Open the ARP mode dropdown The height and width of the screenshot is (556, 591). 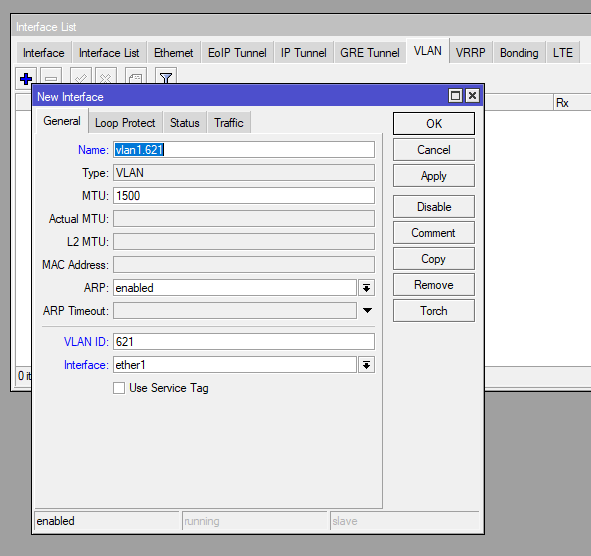pos(366,288)
